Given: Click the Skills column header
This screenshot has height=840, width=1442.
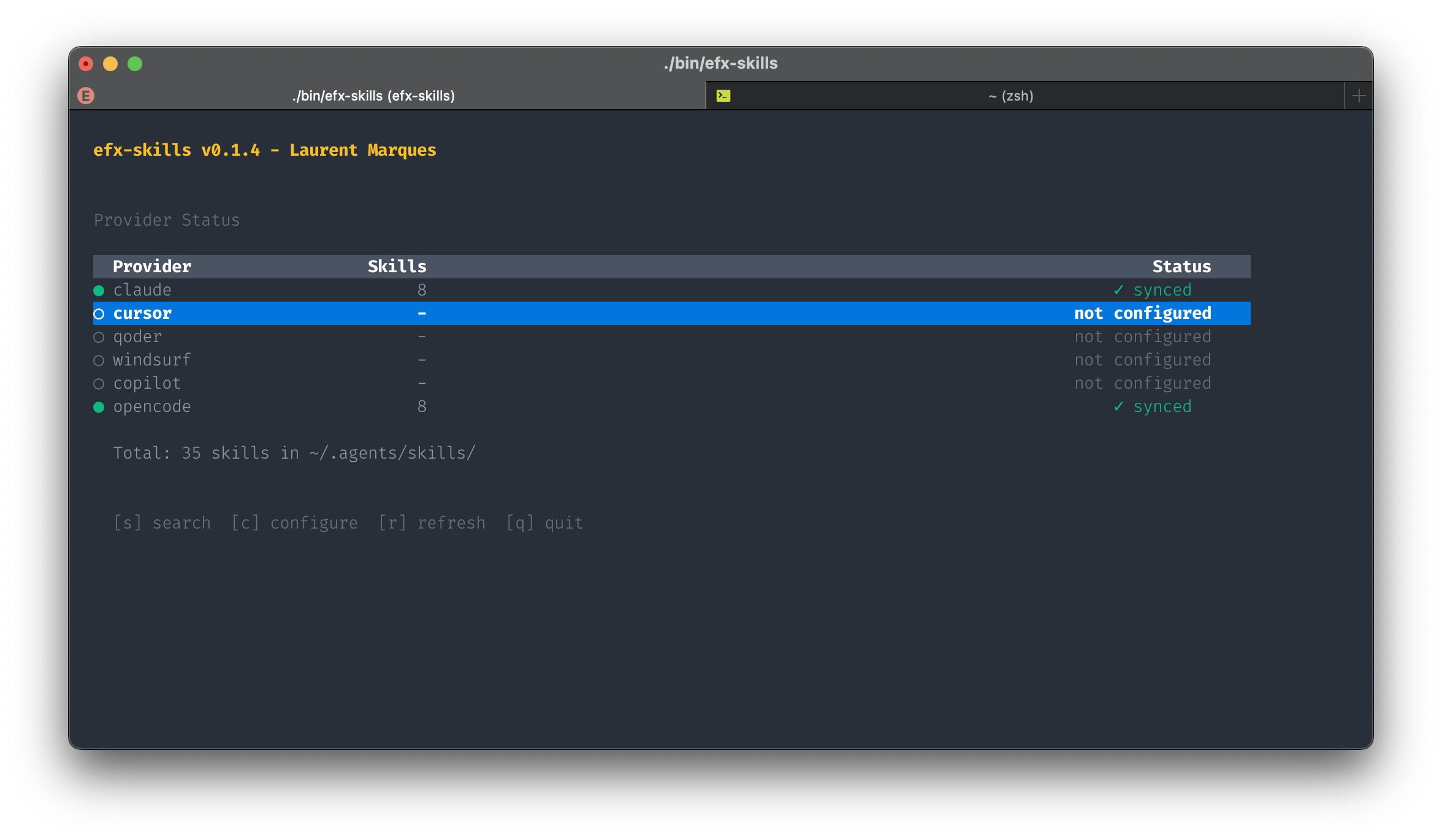Looking at the screenshot, I should pos(397,267).
